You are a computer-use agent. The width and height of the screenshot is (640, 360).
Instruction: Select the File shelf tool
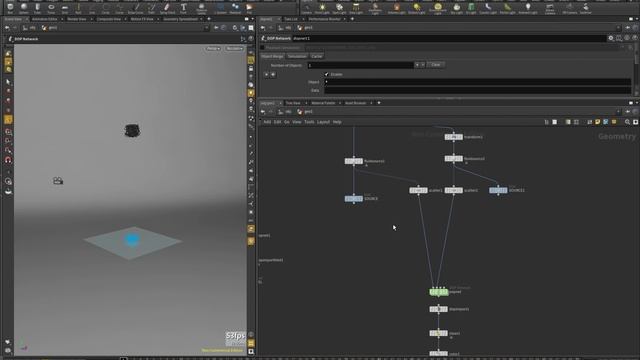[x=249, y=8]
